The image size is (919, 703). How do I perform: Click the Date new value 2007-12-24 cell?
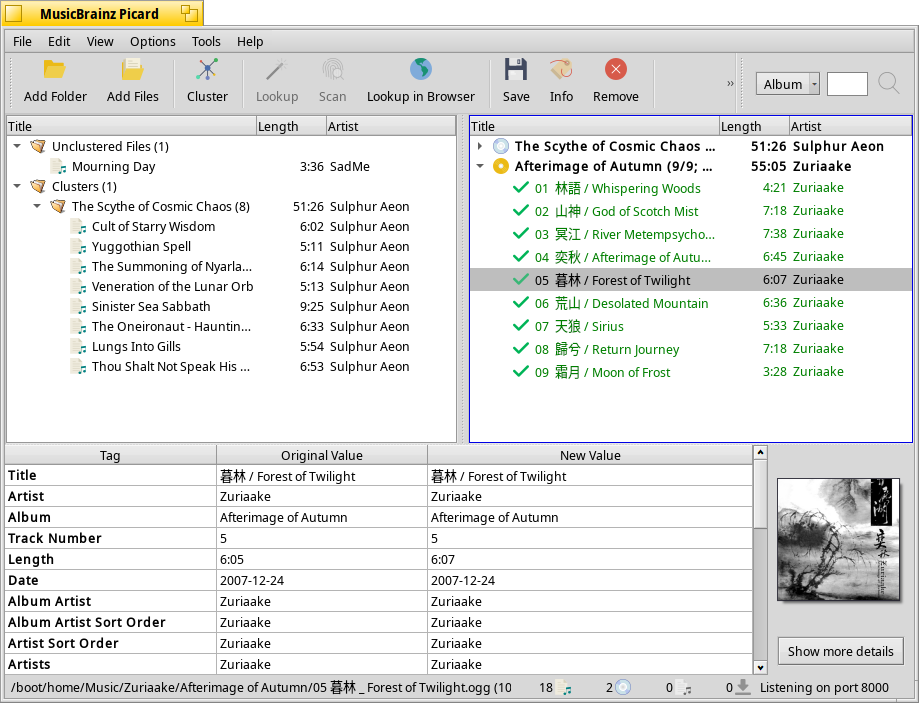point(590,580)
